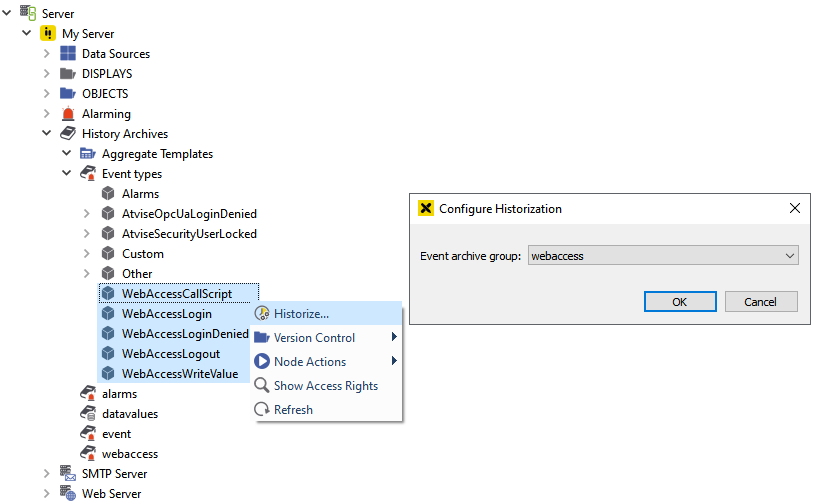Open the Version Control submenu
The image size is (819, 504).
[327, 337]
